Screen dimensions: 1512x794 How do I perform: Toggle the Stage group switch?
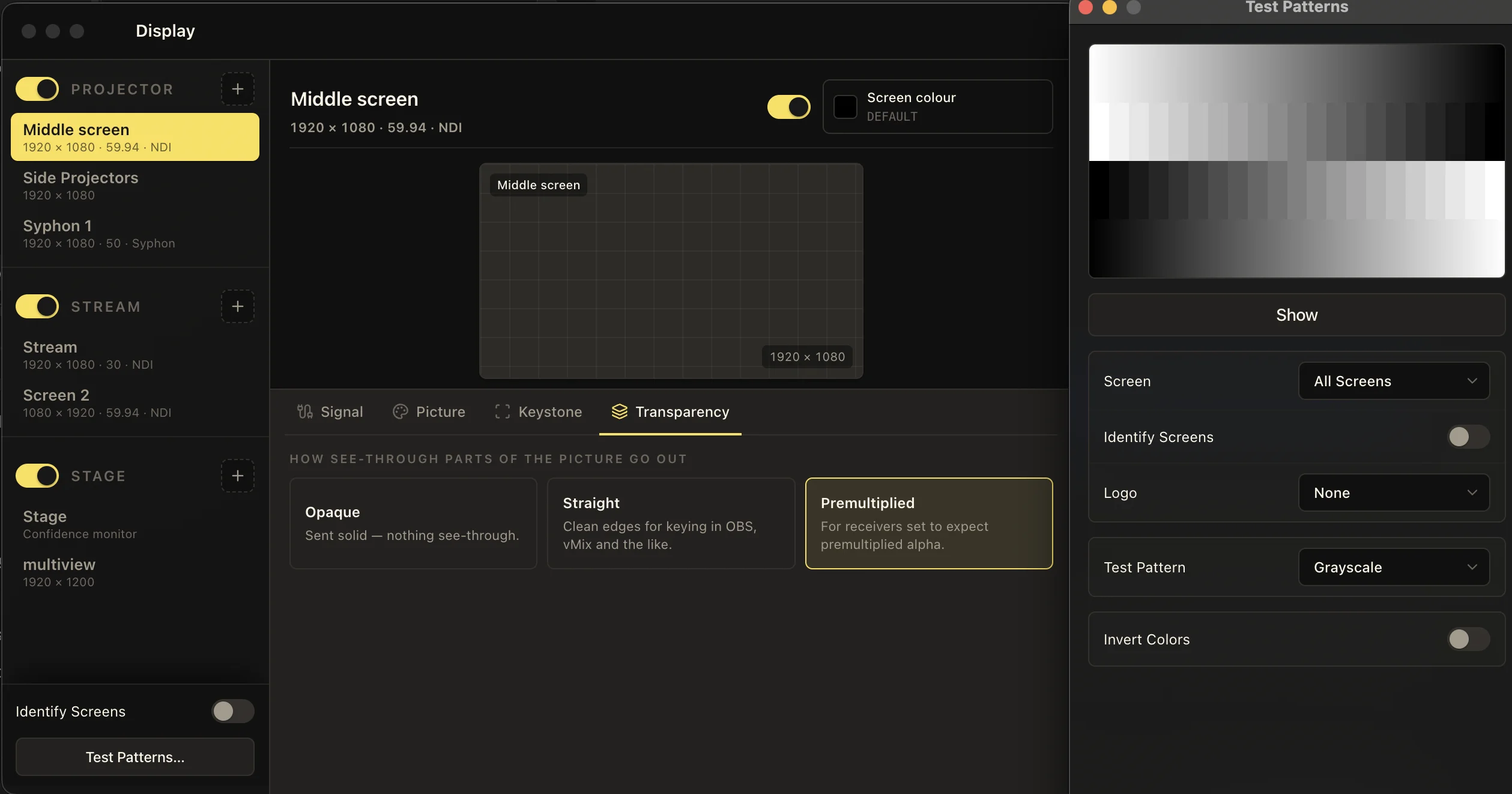pos(37,476)
